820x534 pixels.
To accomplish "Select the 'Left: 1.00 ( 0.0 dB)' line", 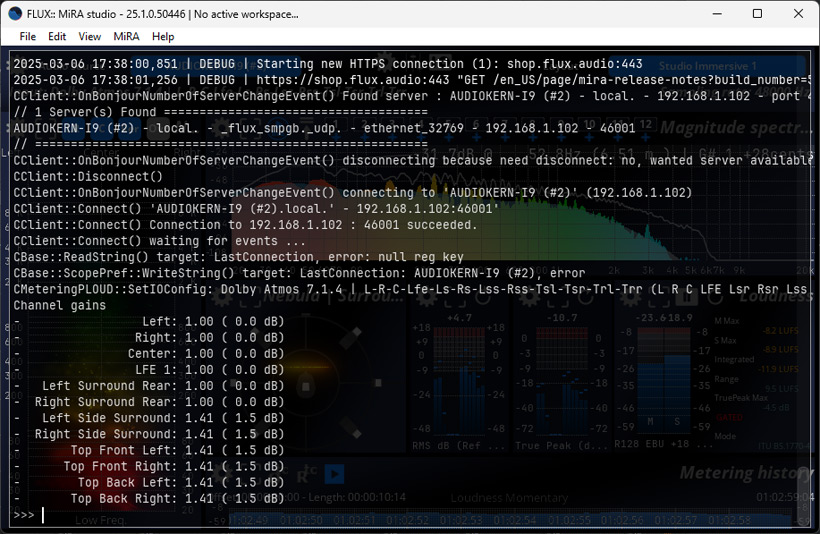I will pyautogui.click(x=149, y=322).
